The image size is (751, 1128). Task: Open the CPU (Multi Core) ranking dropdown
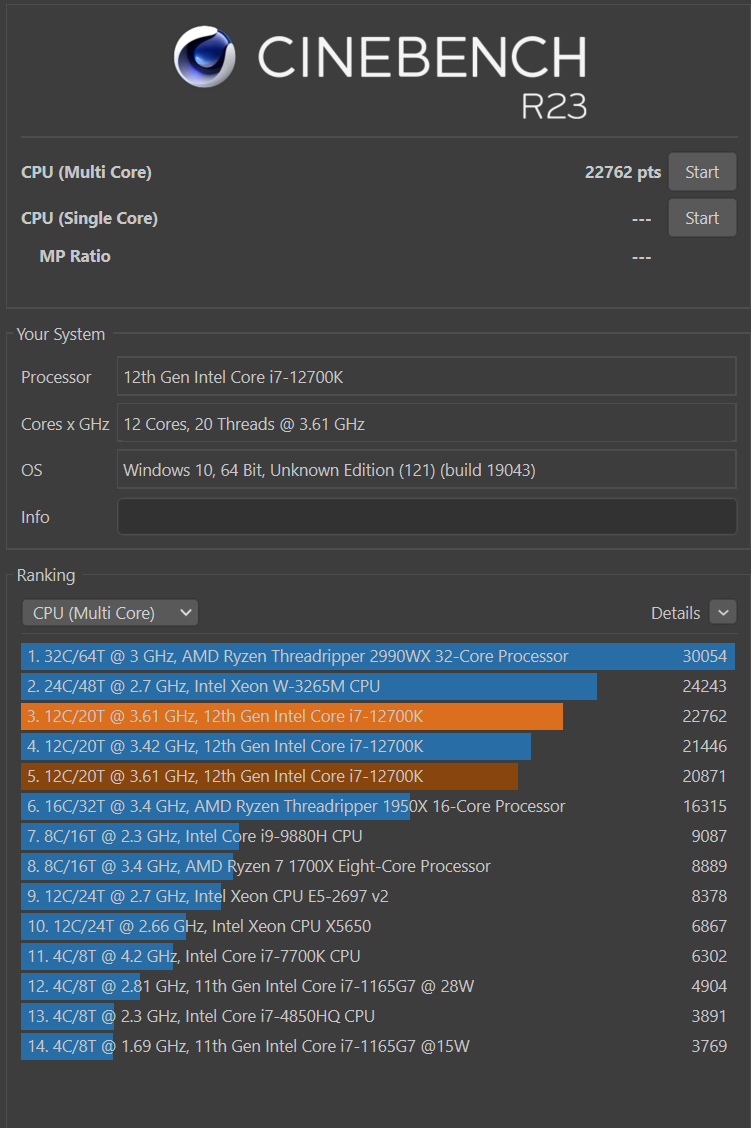click(109, 612)
